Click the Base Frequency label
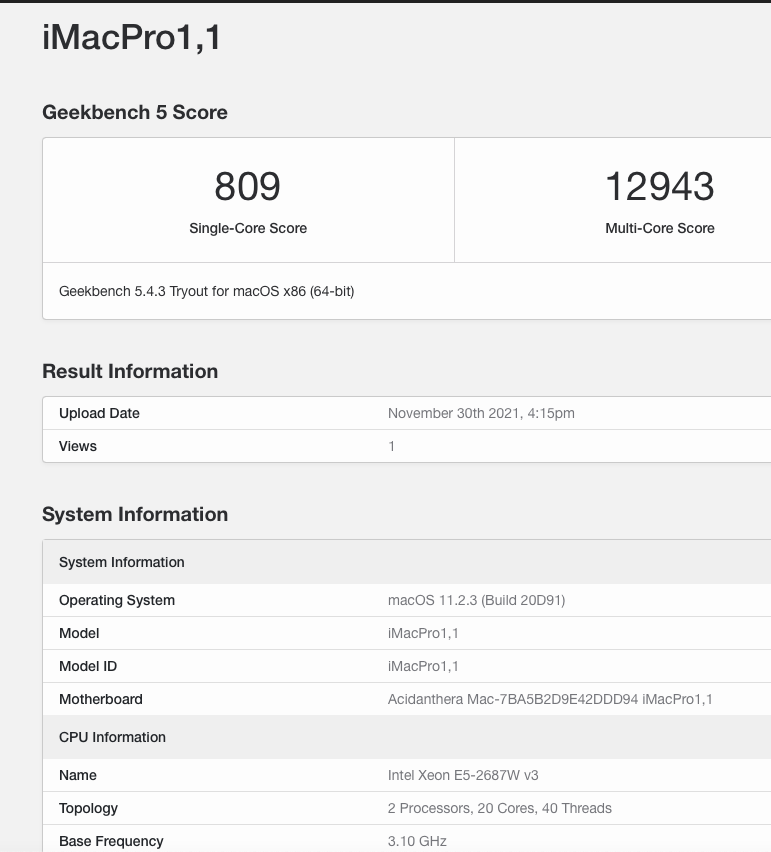 111,842
